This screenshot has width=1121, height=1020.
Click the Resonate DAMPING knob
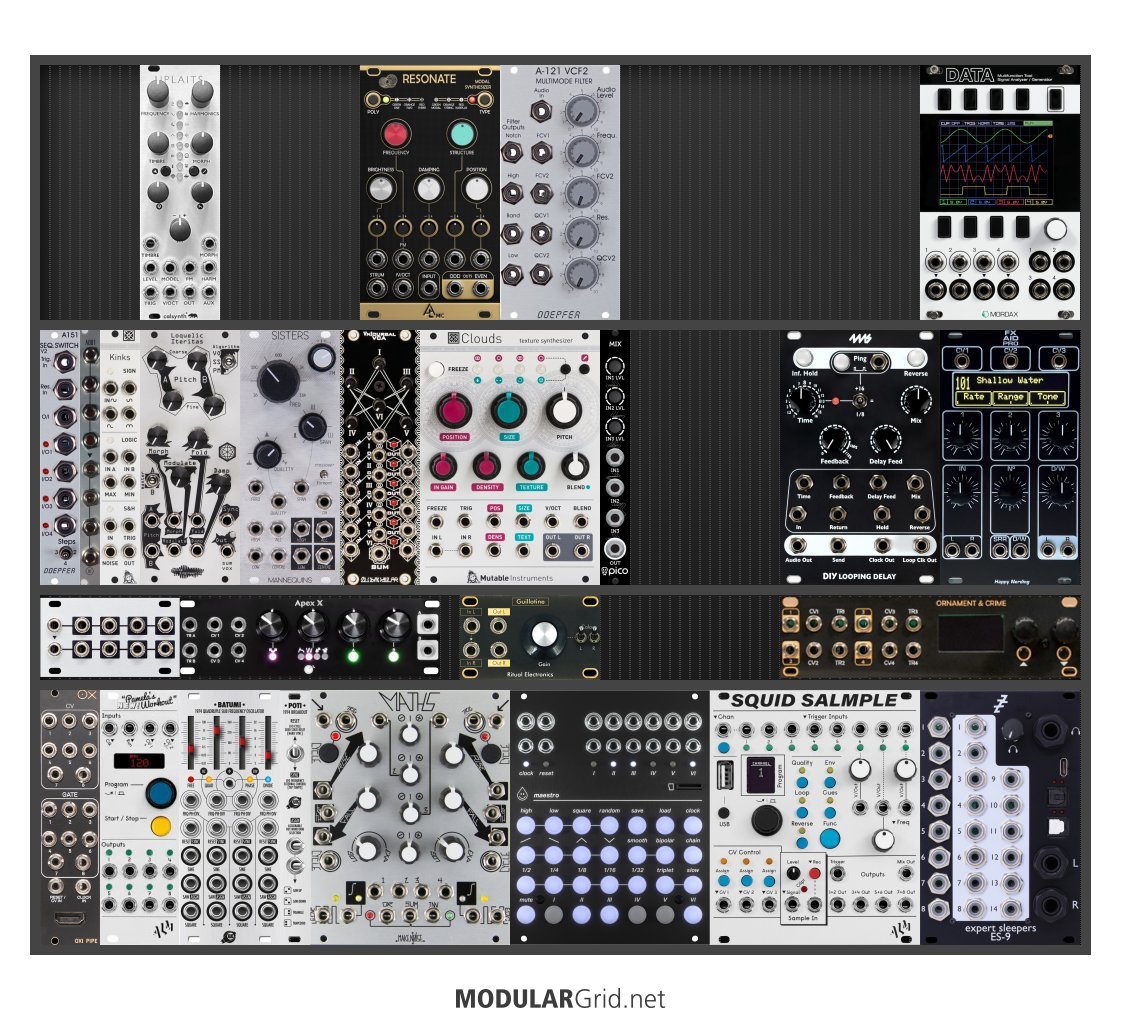click(x=428, y=189)
